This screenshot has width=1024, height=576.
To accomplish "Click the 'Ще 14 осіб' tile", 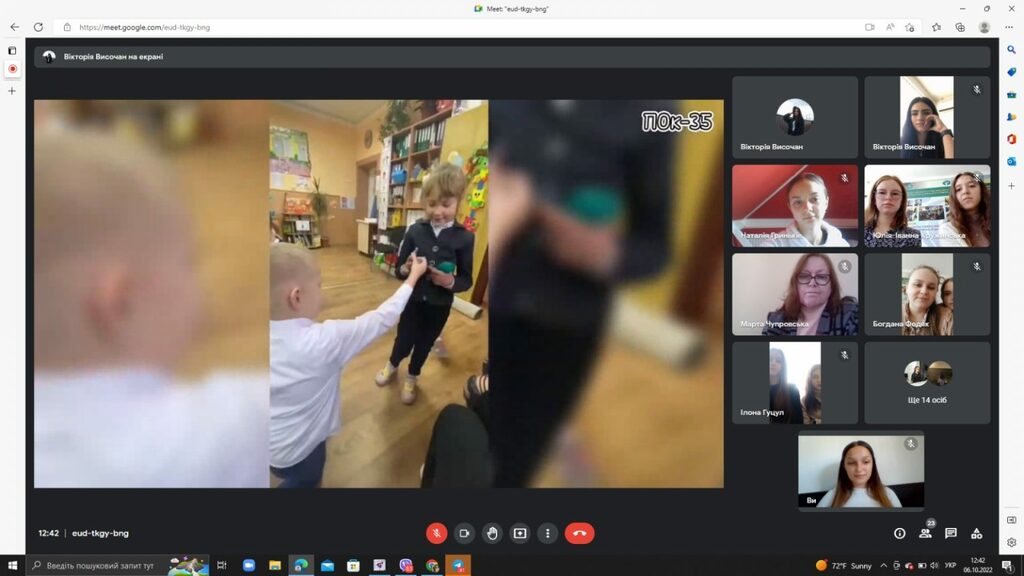I will 927,383.
